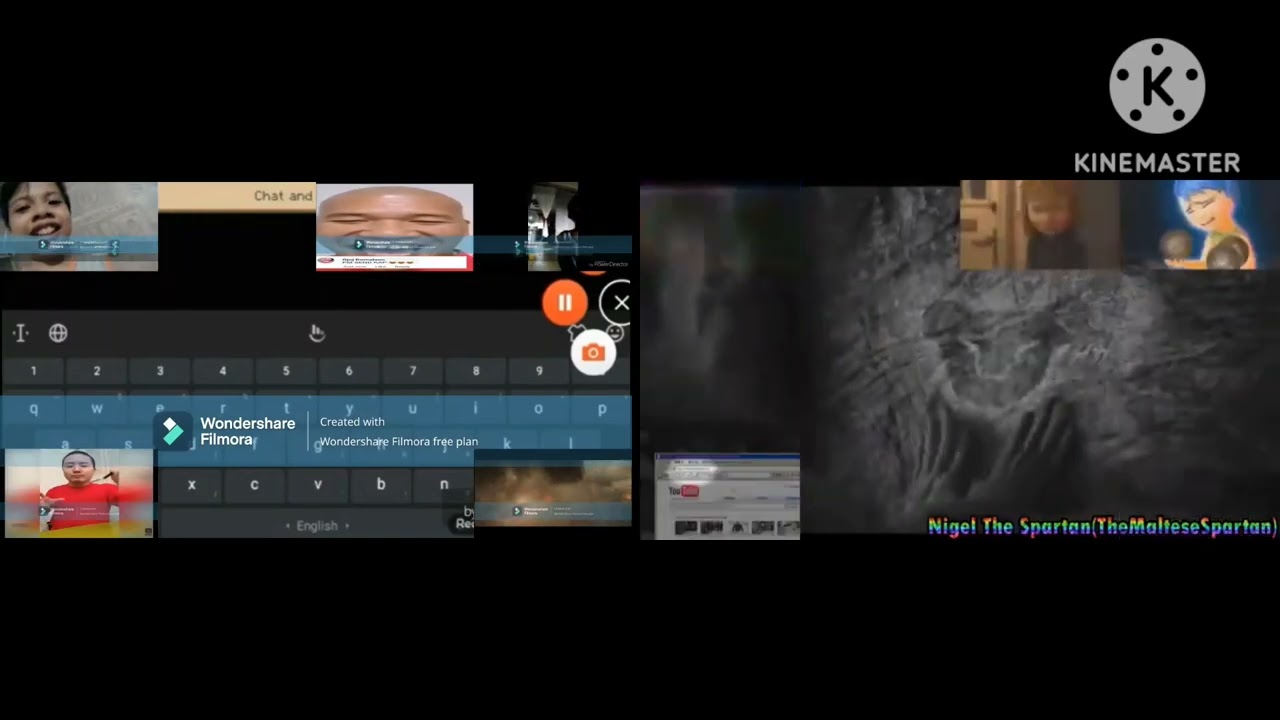1280x720 pixels.
Task: Tap the number 2 key
Action: coord(97,371)
